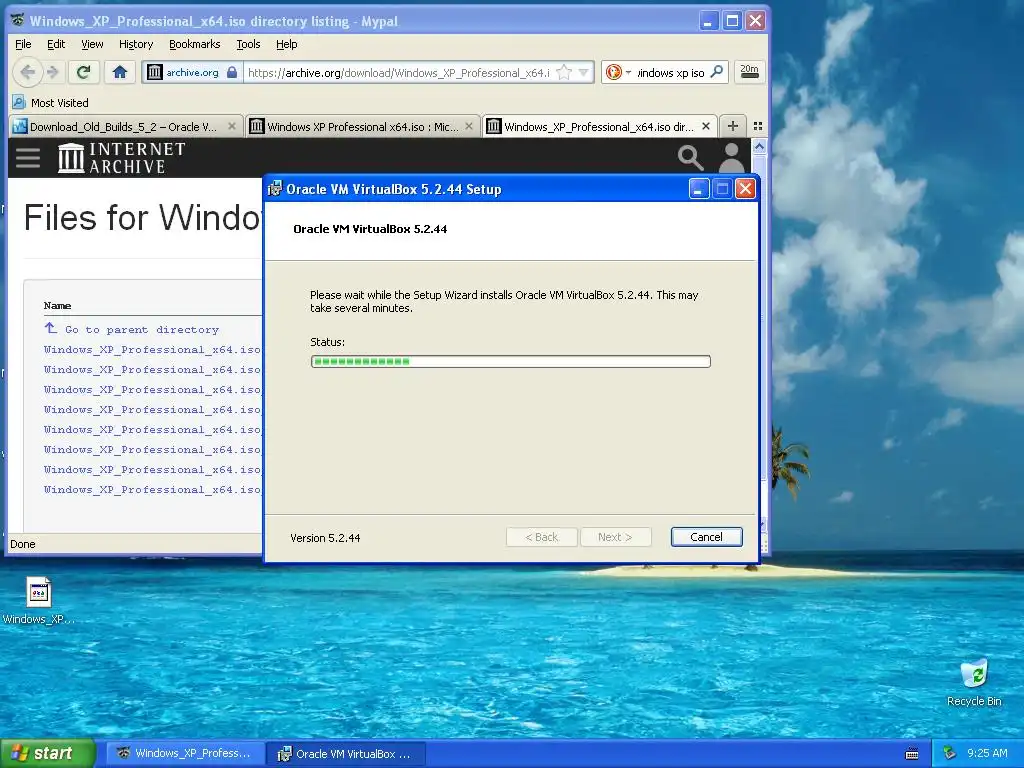
Task: Click the 9:25 AM taskbar clock
Action: (x=987, y=754)
